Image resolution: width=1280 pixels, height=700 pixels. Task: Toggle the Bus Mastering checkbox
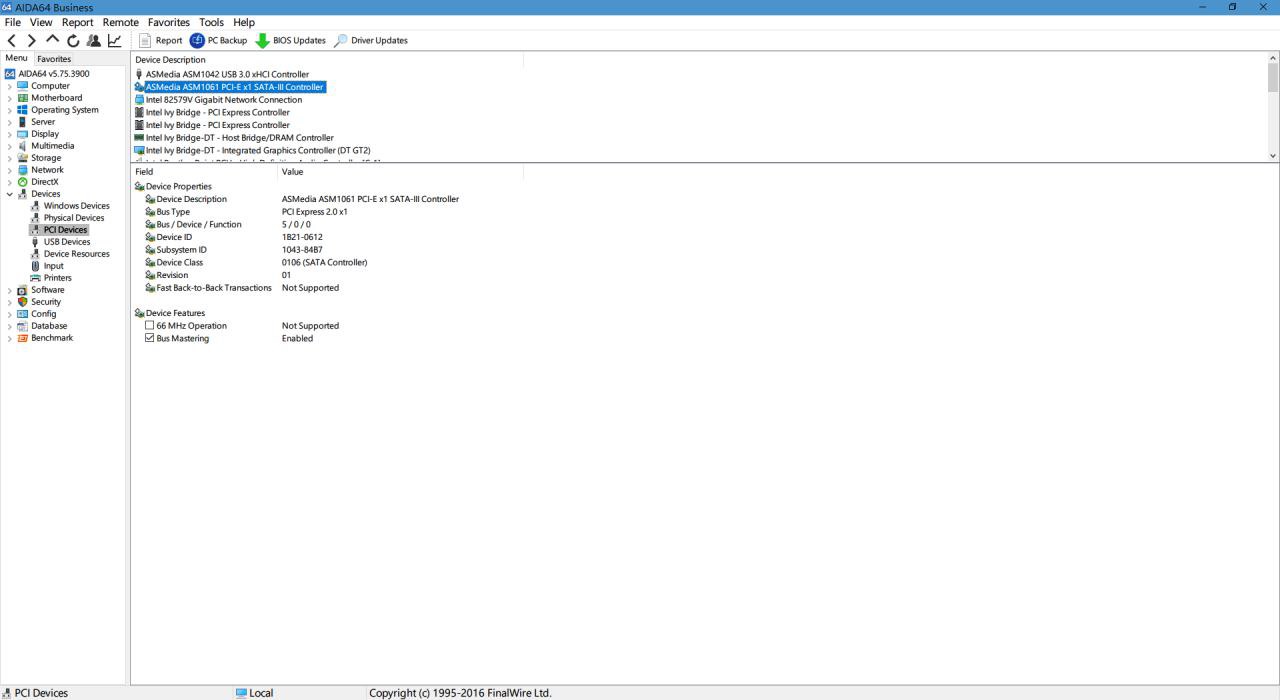[150, 338]
